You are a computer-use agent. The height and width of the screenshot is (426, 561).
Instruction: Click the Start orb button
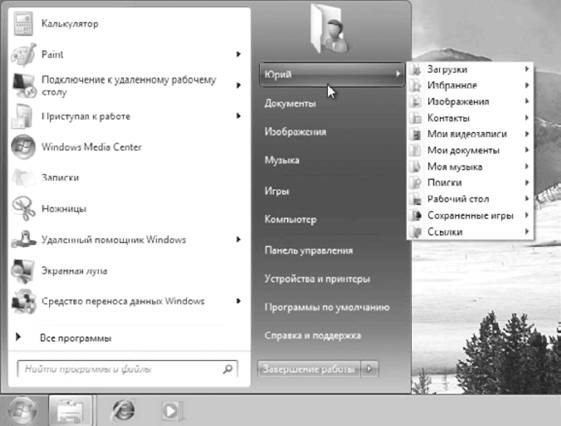(23, 411)
